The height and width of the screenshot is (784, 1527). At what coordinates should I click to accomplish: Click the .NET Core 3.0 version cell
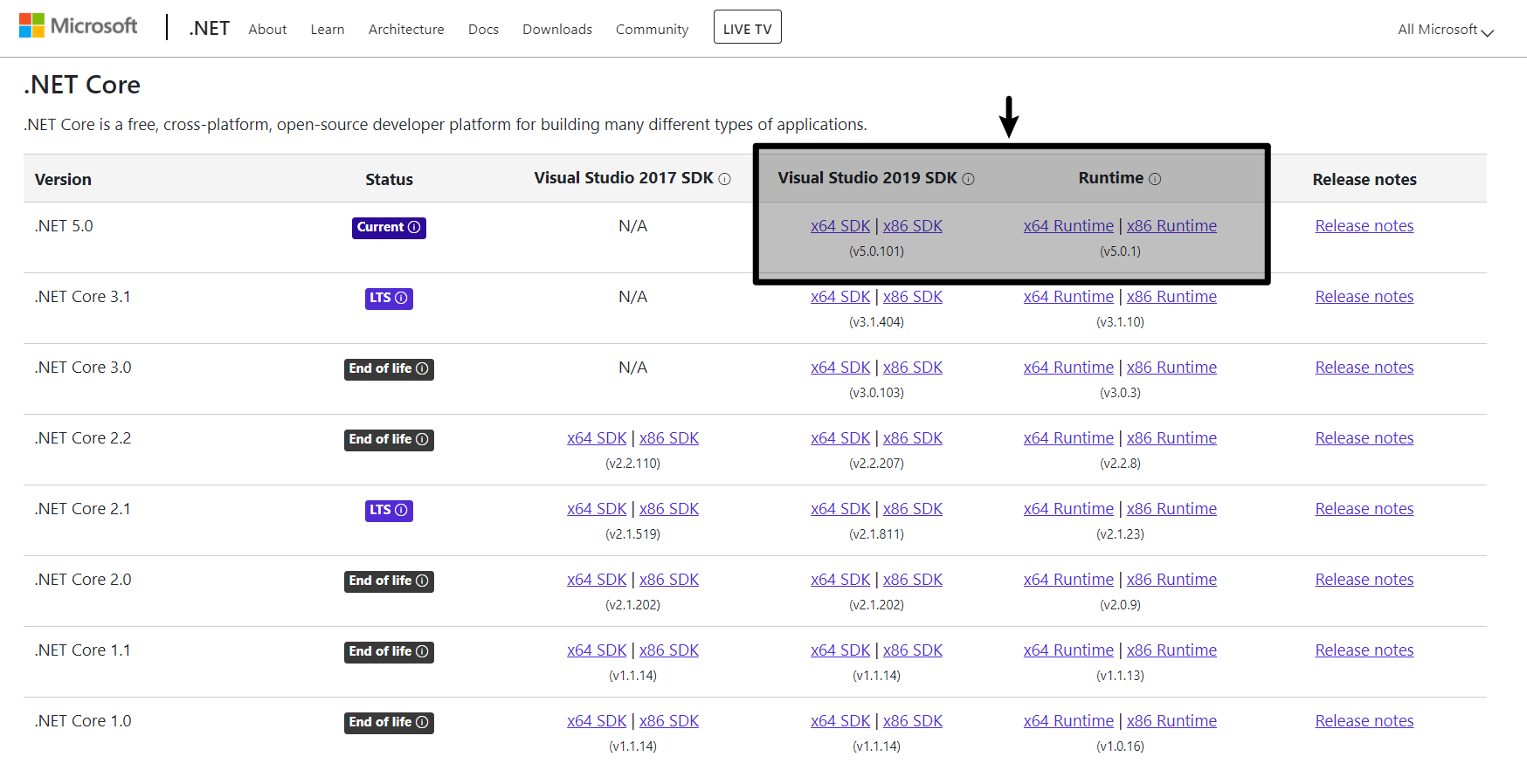point(83,368)
